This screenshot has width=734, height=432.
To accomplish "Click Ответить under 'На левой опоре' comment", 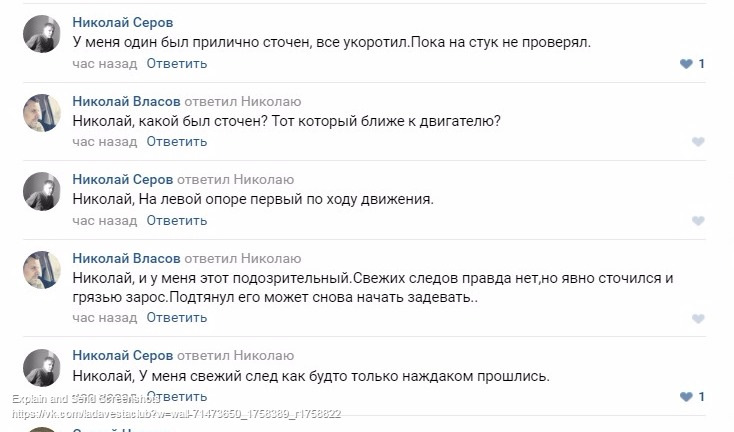I will coord(177,220).
